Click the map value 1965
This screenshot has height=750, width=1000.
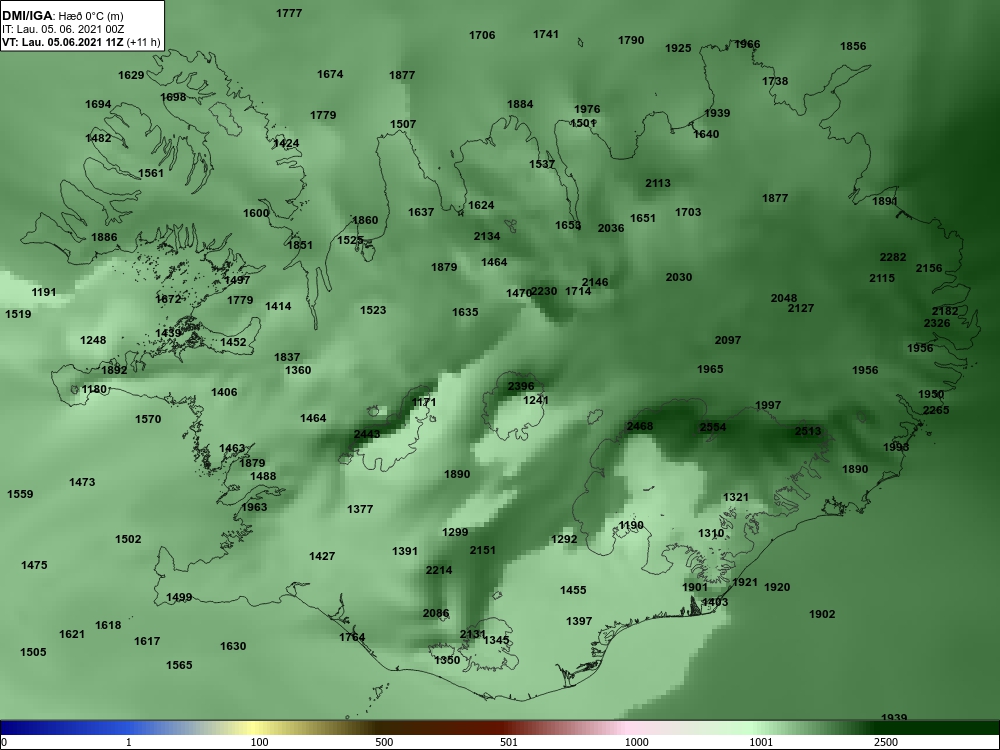pyautogui.click(x=710, y=369)
